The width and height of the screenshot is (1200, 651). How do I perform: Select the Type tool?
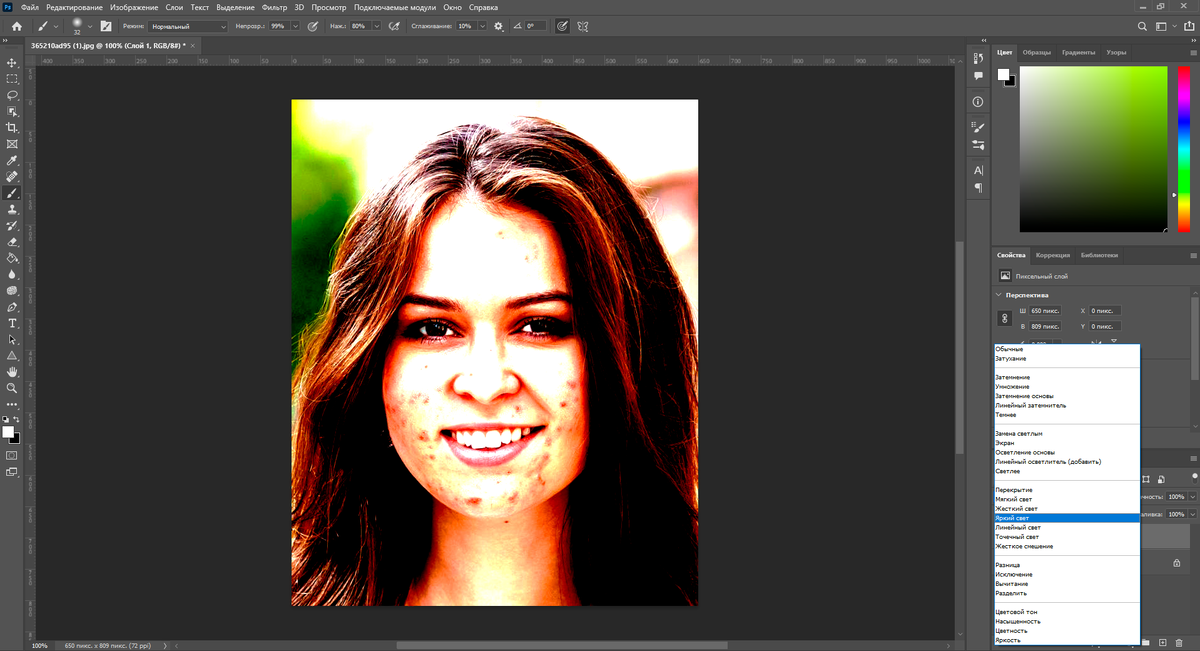pos(13,323)
